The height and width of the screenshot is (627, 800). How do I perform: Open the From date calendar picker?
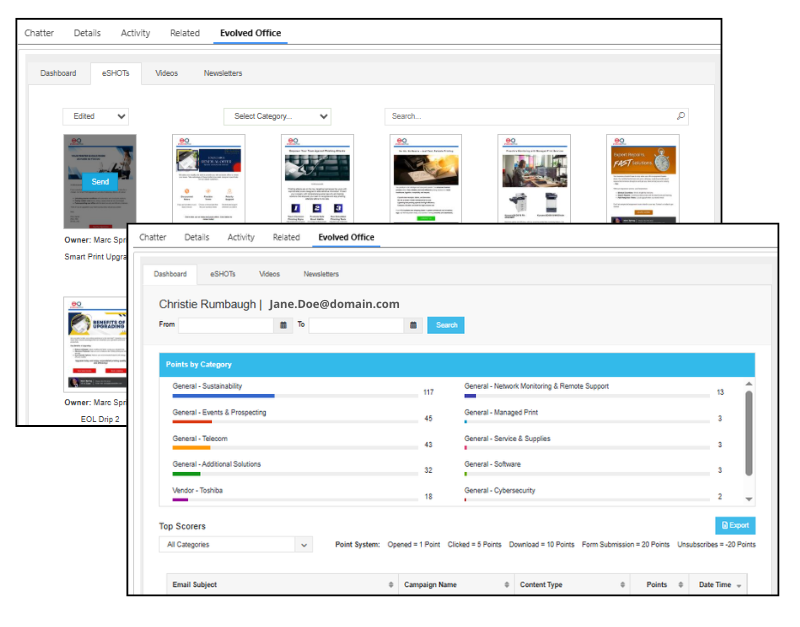click(284, 325)
